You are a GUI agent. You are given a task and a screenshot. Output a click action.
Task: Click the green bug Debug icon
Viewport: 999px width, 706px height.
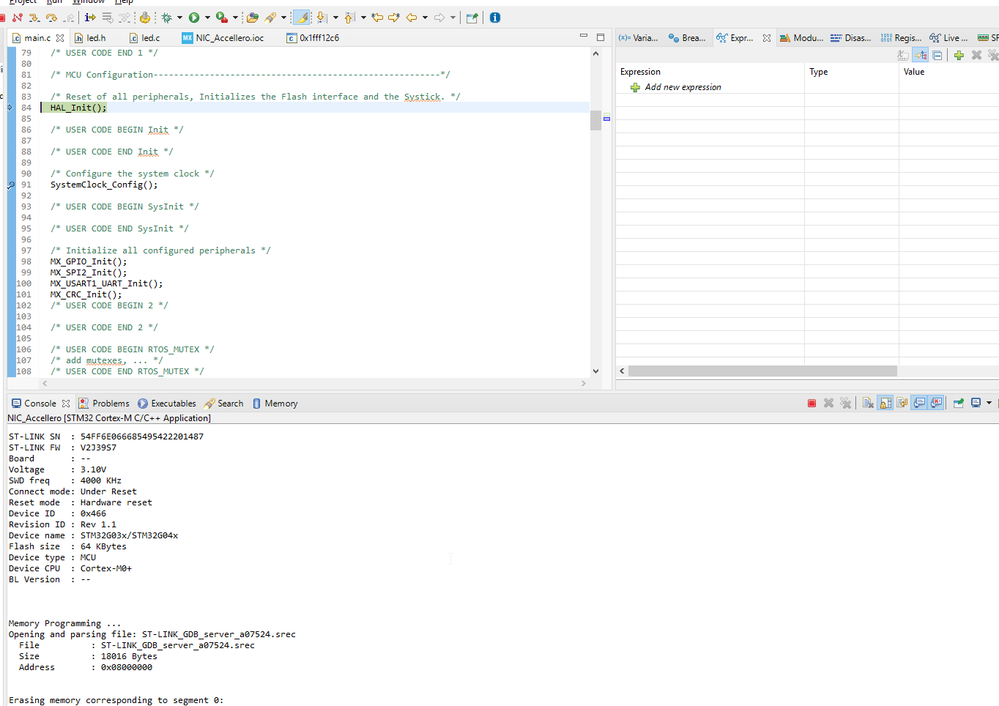166,17
